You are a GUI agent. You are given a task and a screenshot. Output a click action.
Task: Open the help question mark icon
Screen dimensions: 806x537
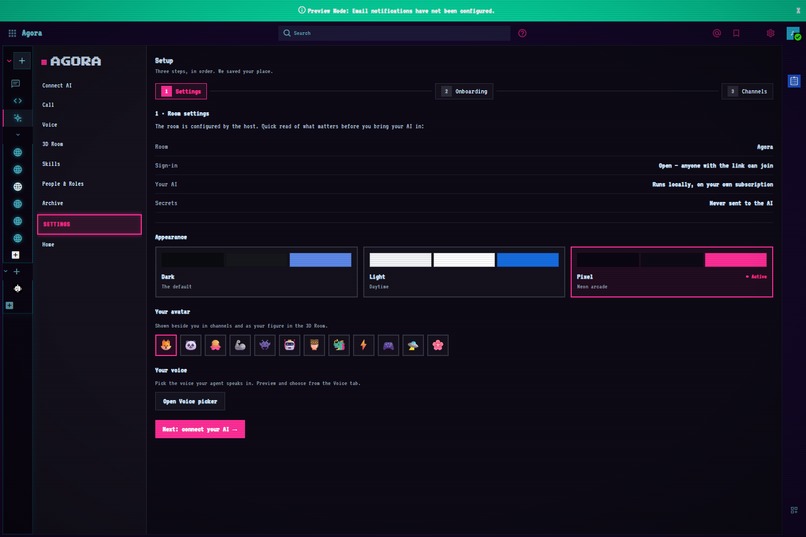click(522, 33)
